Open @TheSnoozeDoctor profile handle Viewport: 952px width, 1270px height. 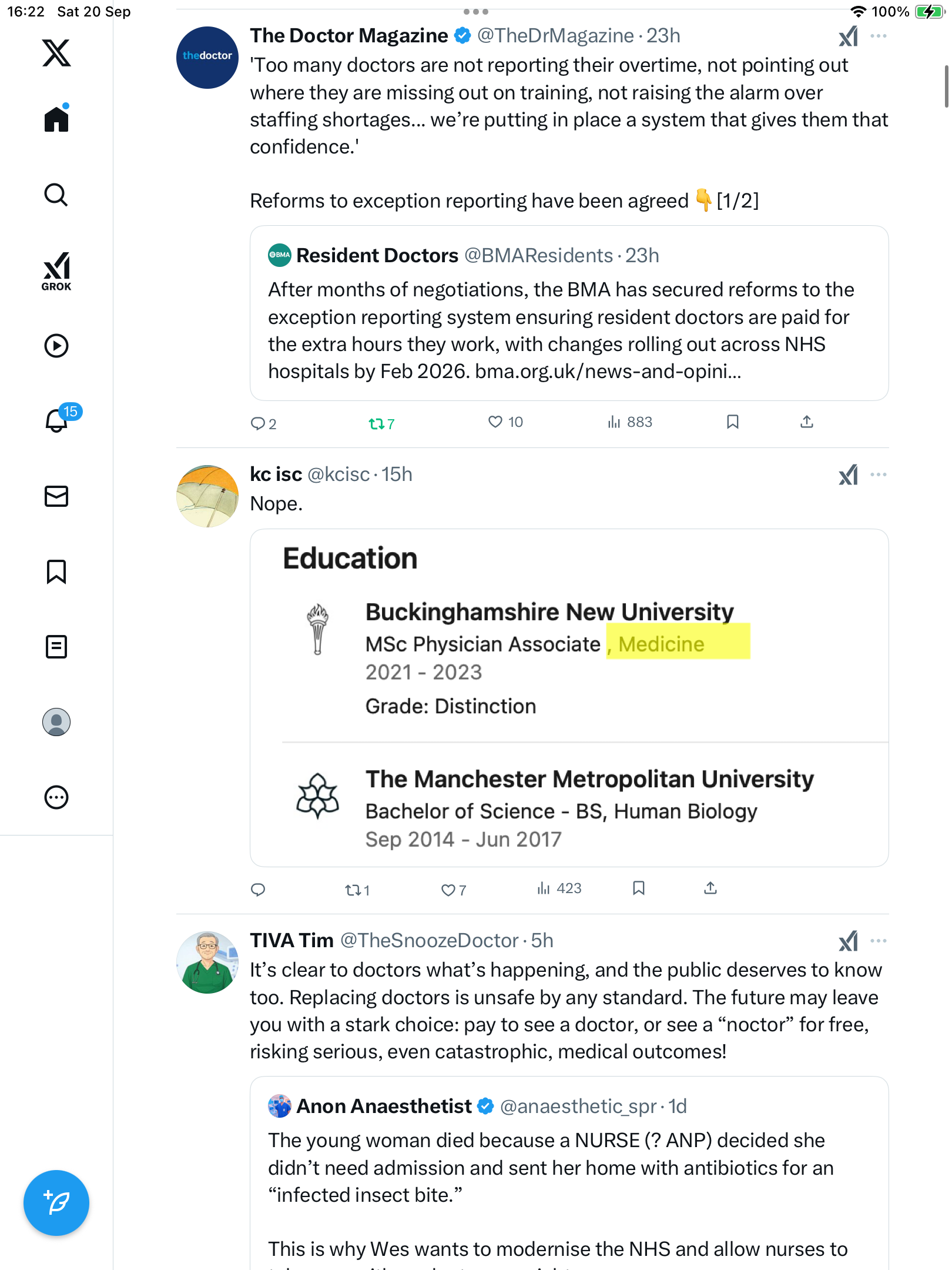point(430,941)
